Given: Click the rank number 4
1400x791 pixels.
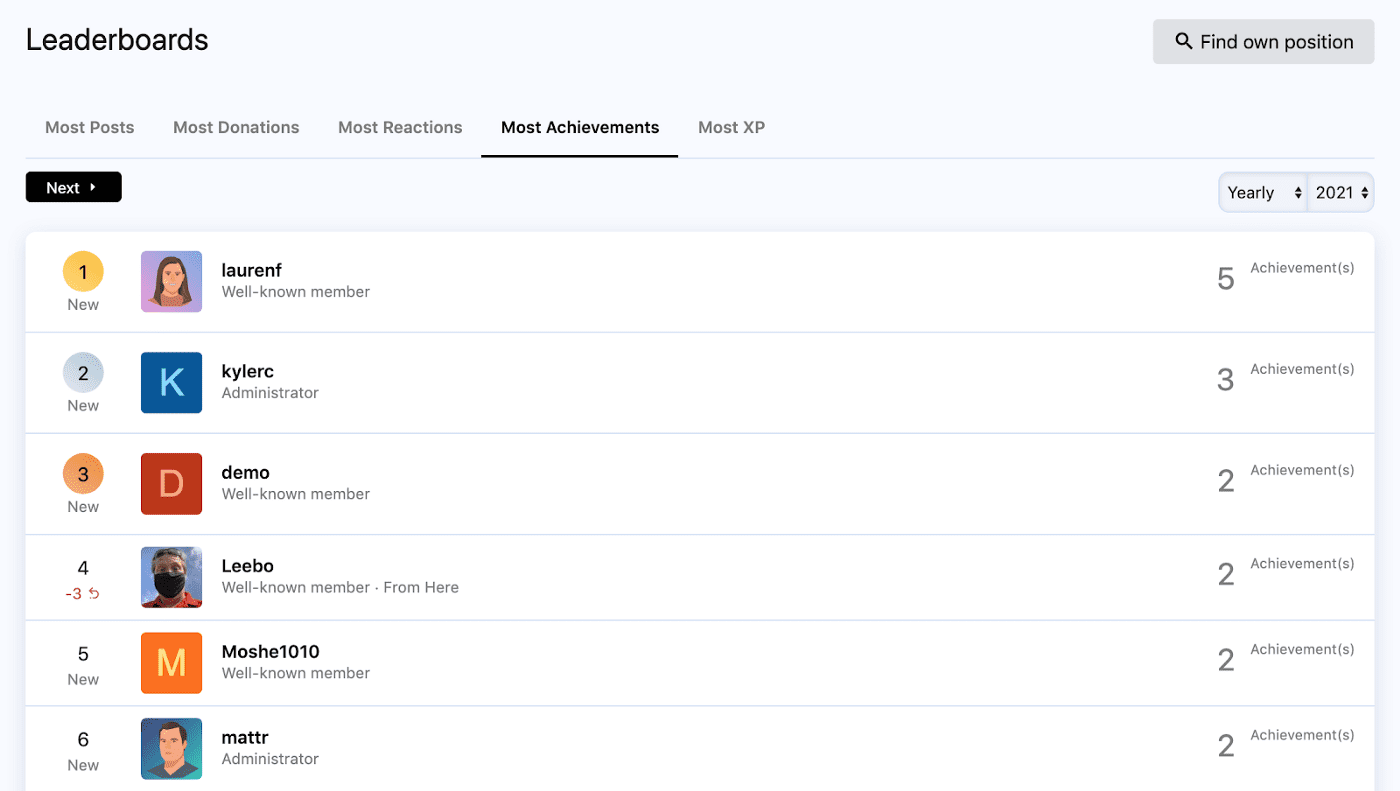Looking at the screenshot, I should point(83,568).
